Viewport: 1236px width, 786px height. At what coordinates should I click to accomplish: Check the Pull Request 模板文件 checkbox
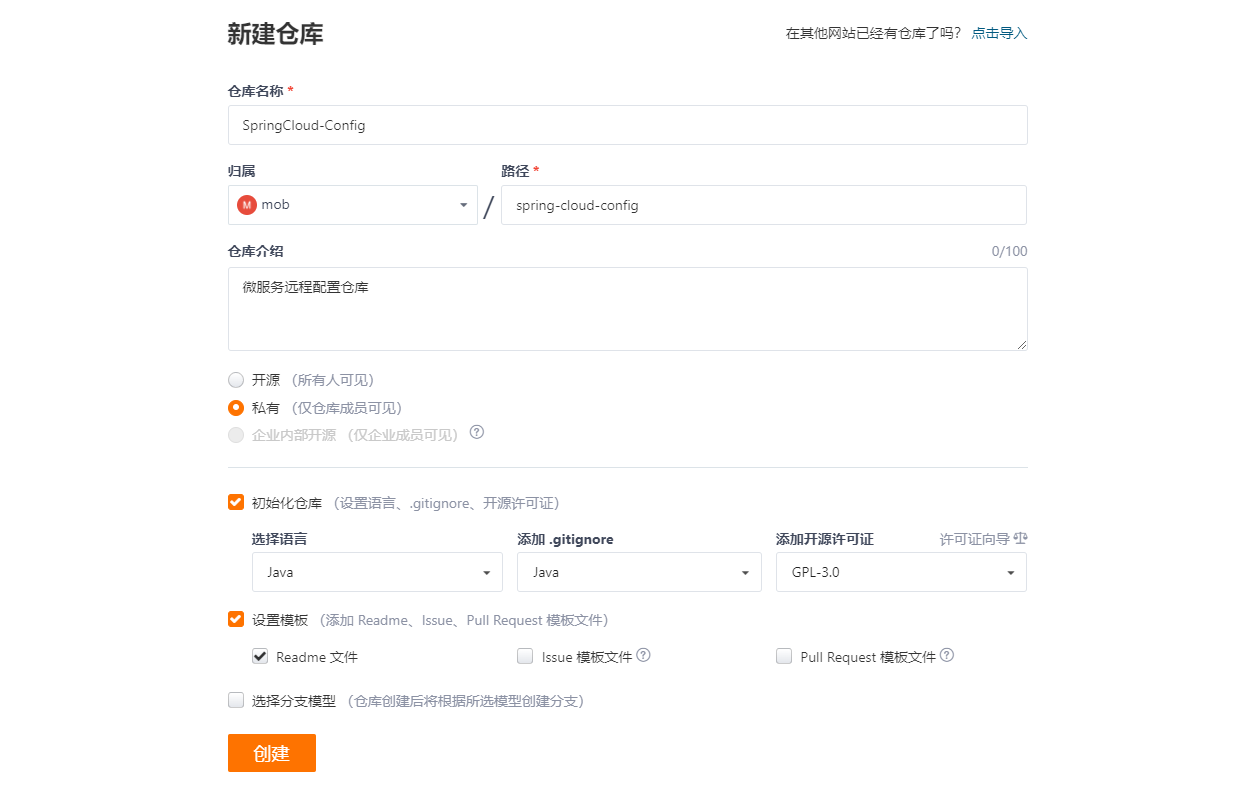[x=784, y=656]
